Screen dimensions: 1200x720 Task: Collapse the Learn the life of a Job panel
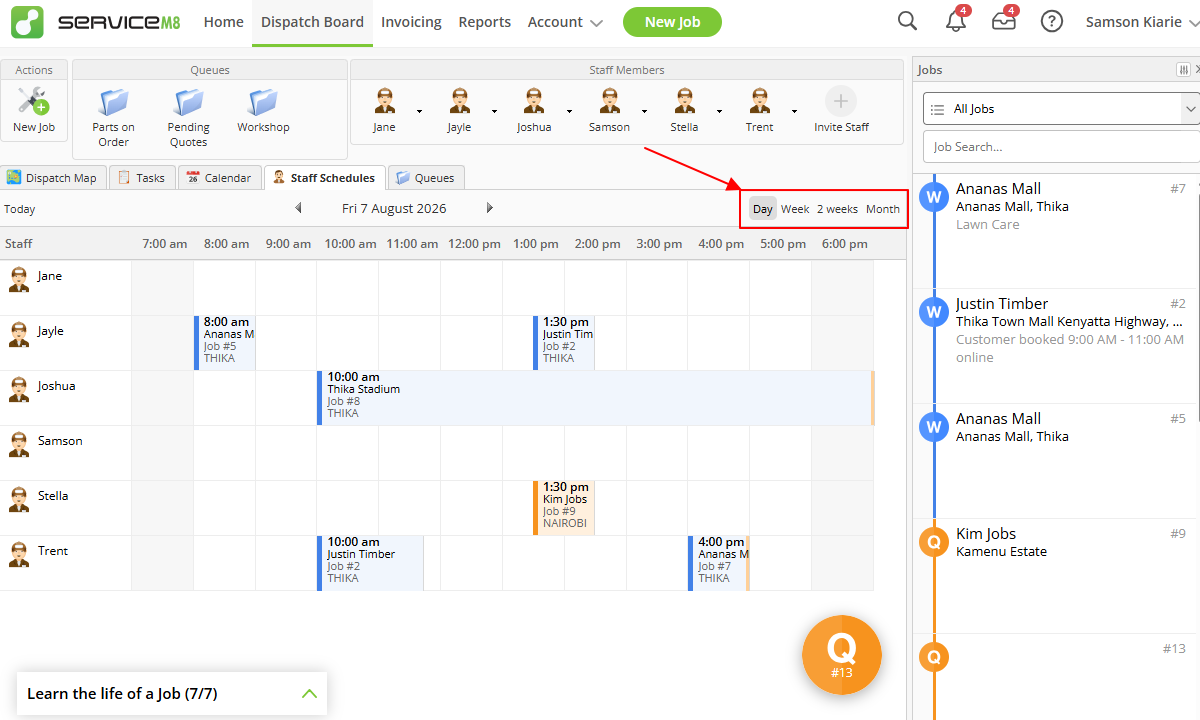tap(309, 693)
